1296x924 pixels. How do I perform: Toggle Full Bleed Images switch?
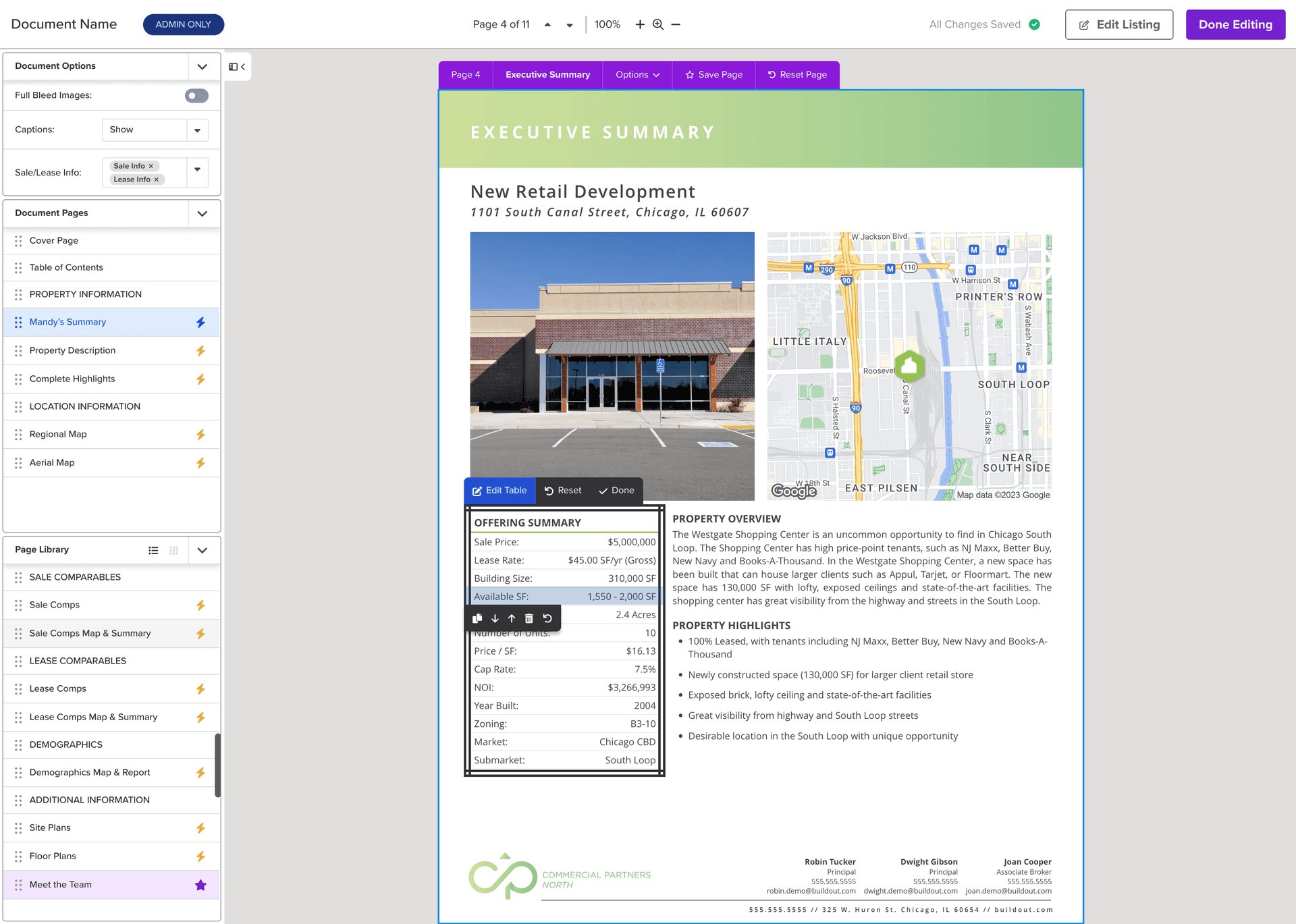[196, 96]
